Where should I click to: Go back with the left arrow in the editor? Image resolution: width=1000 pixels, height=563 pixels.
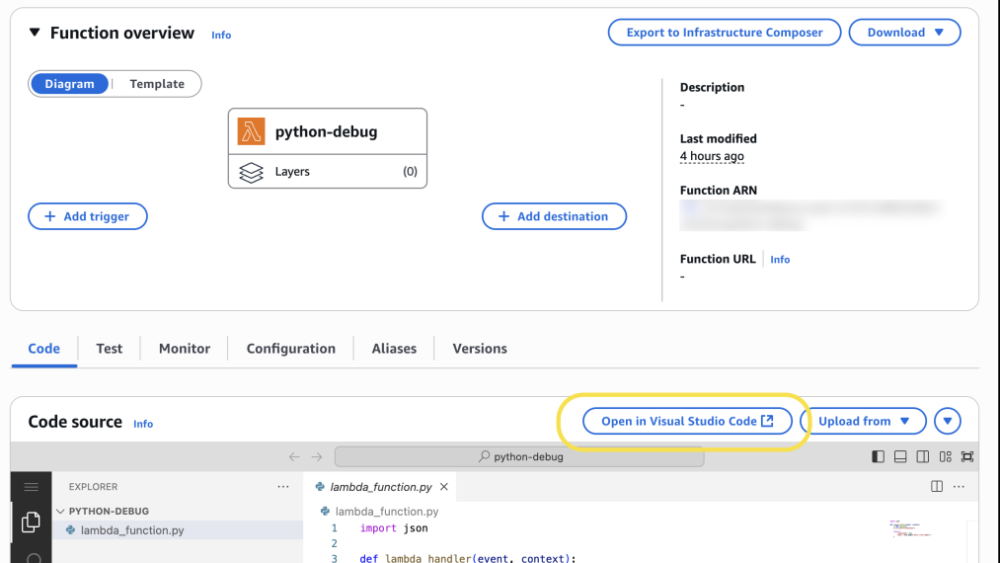294,457
